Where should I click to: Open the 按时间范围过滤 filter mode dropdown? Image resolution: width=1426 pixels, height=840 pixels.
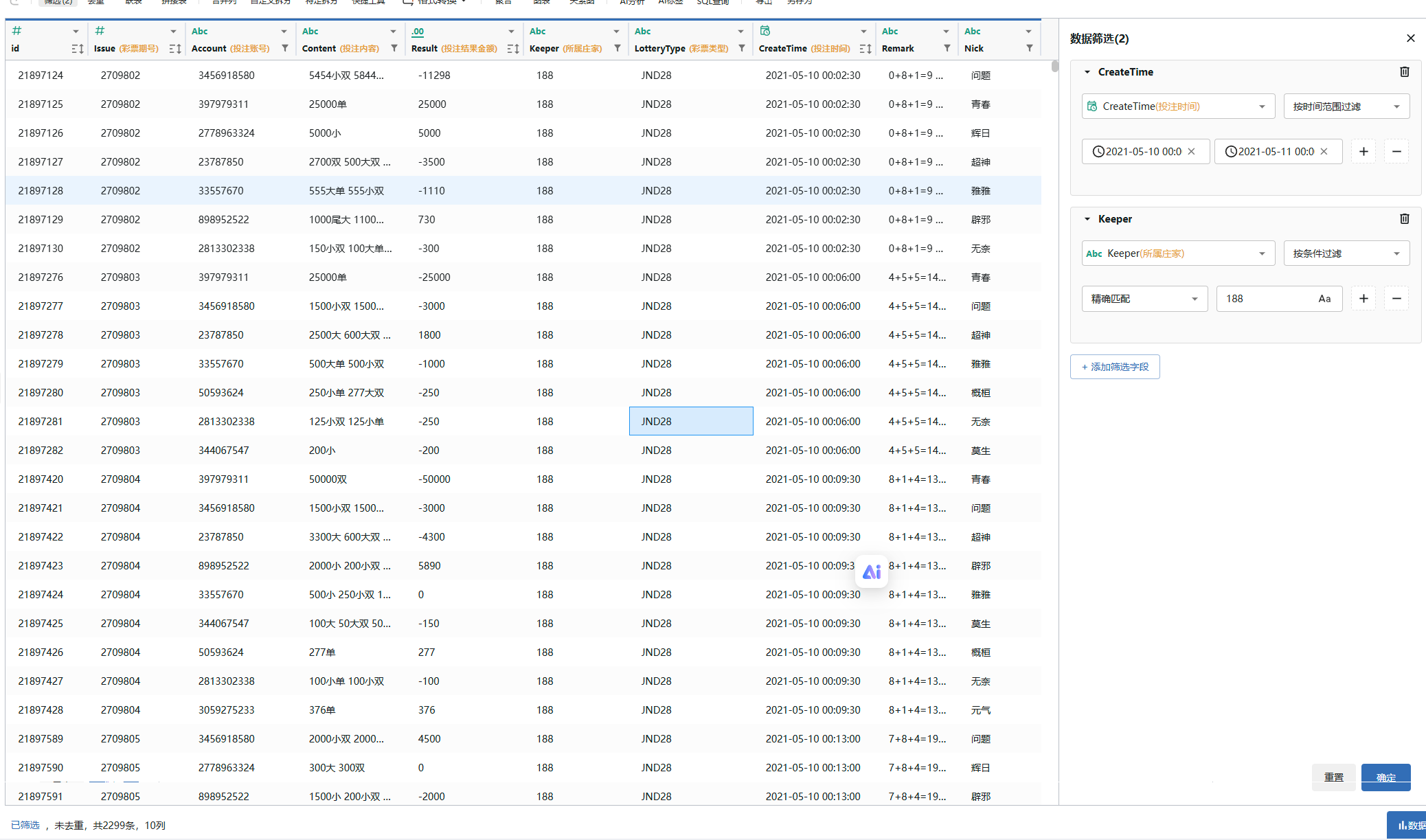[x=1346, y=106]
